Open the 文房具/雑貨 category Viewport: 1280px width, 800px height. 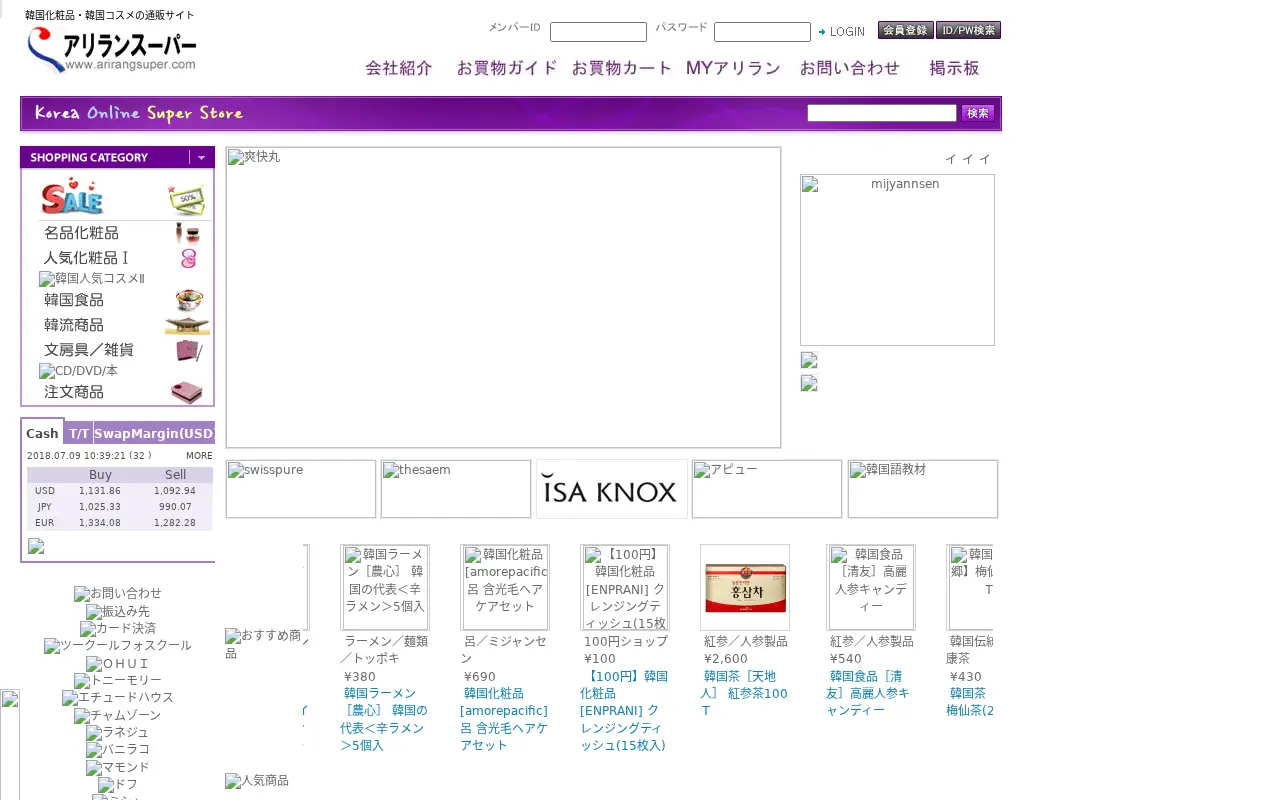coord(124,350)
